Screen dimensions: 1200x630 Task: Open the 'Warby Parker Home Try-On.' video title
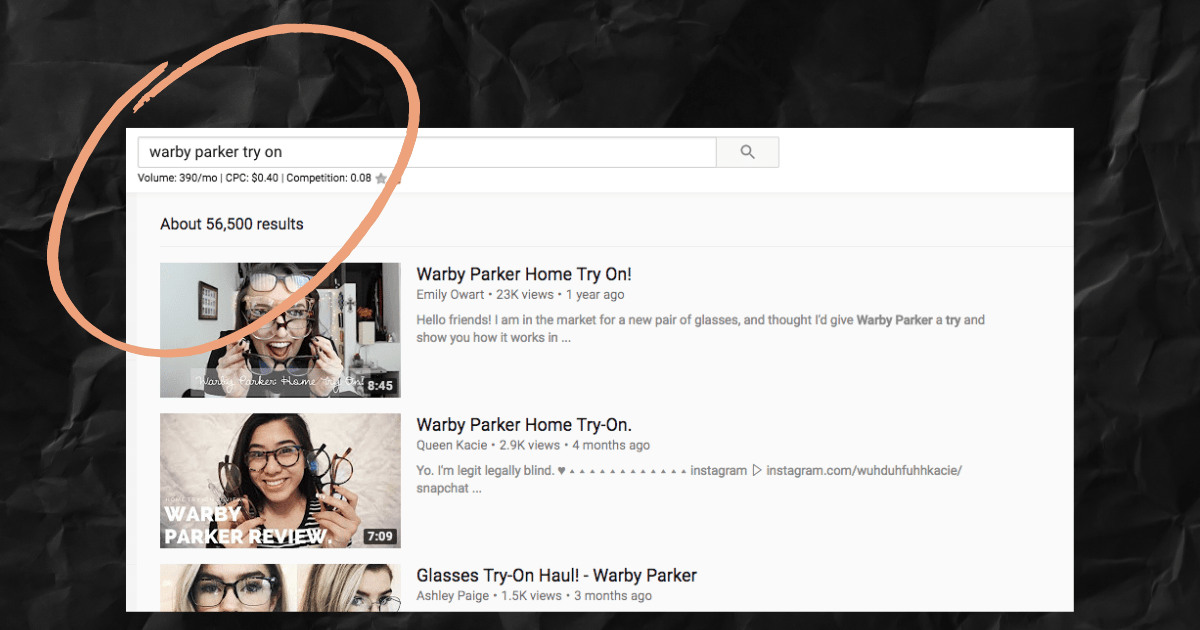pyautogui.click(x=524, y=424)
